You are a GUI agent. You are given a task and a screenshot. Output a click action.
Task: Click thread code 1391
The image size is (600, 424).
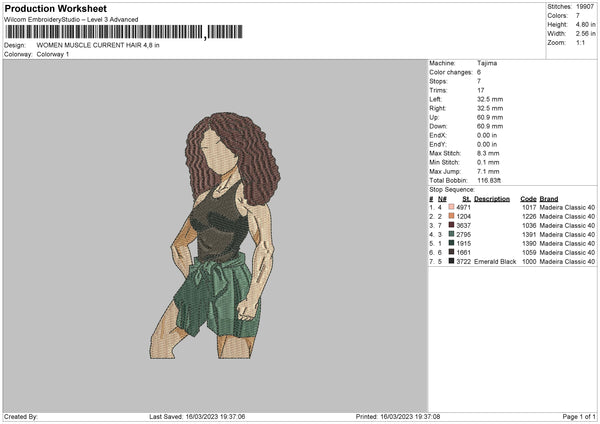(529, 235)
